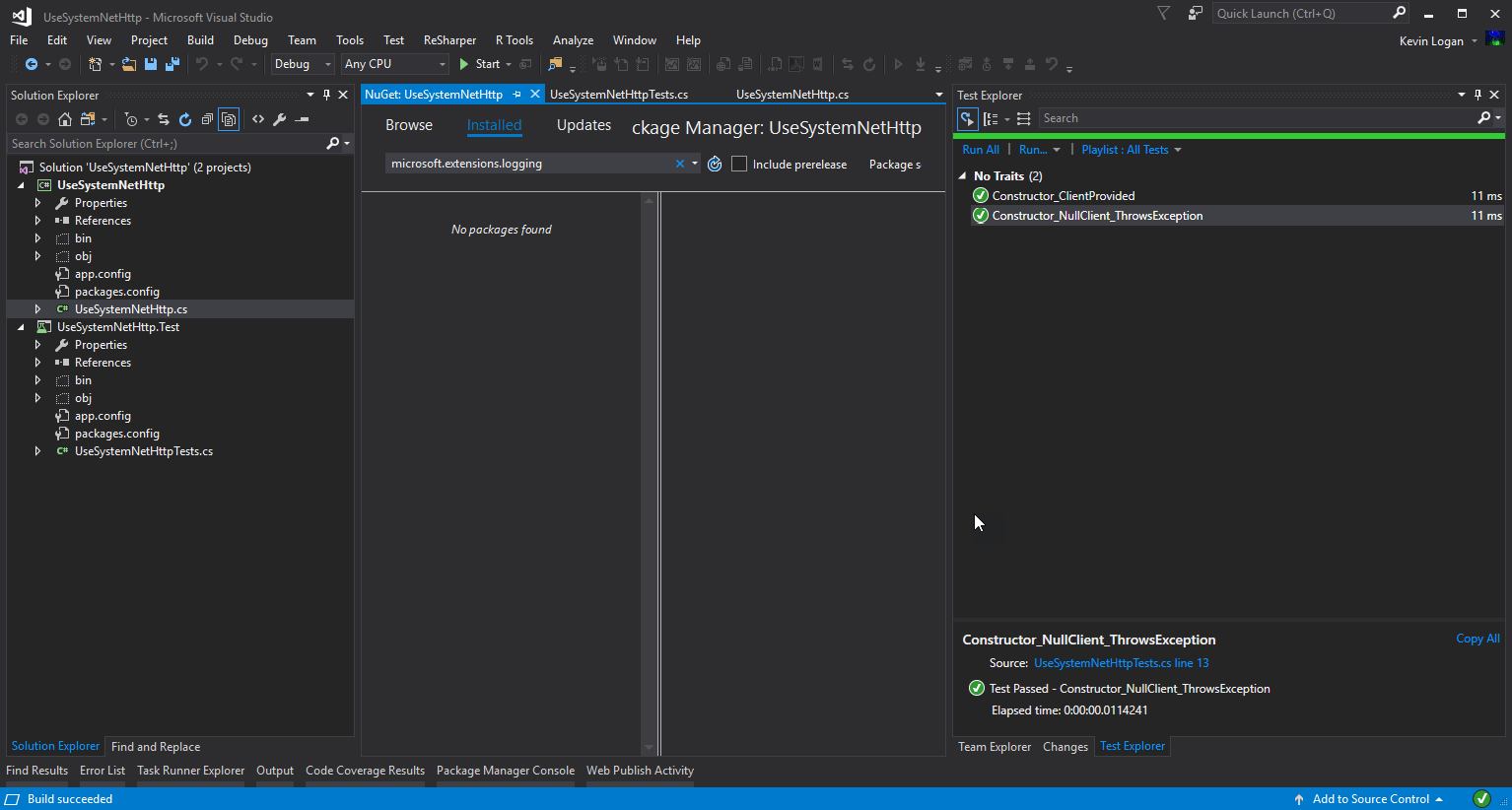Viewport: 1512px width, 810px height.
Task: Click Collapse All icon in Solution Explorer
Action: [207, 119]
